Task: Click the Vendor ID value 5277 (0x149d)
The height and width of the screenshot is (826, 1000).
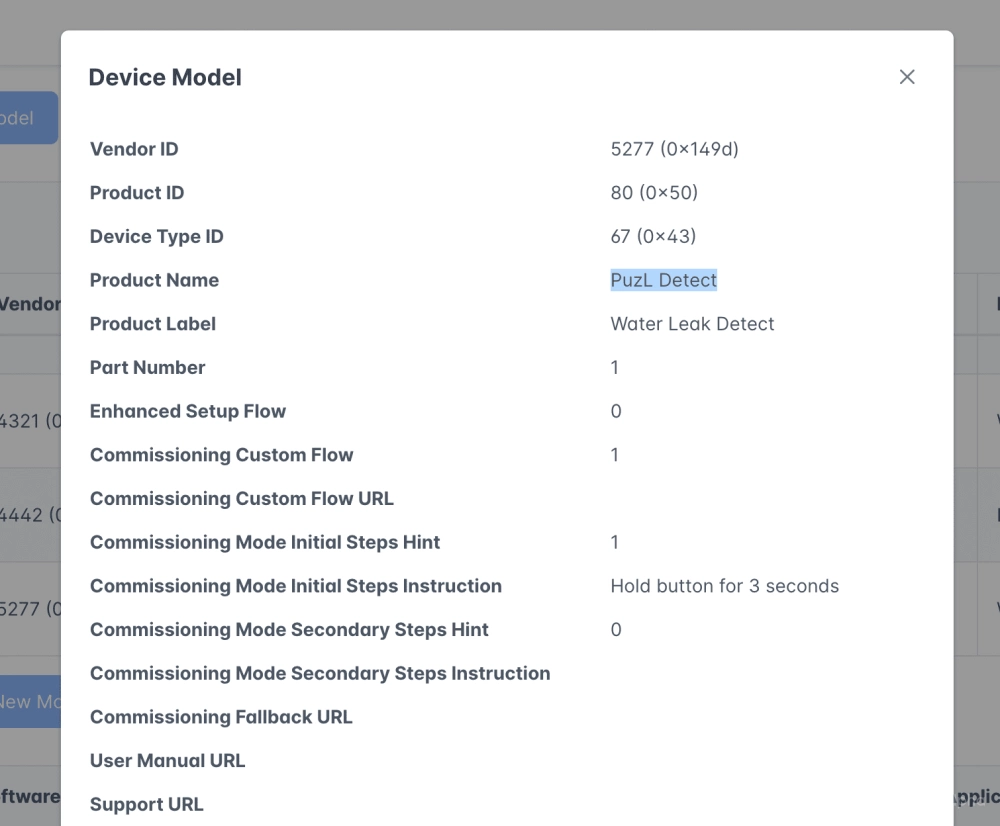Action: click(674, 149)
